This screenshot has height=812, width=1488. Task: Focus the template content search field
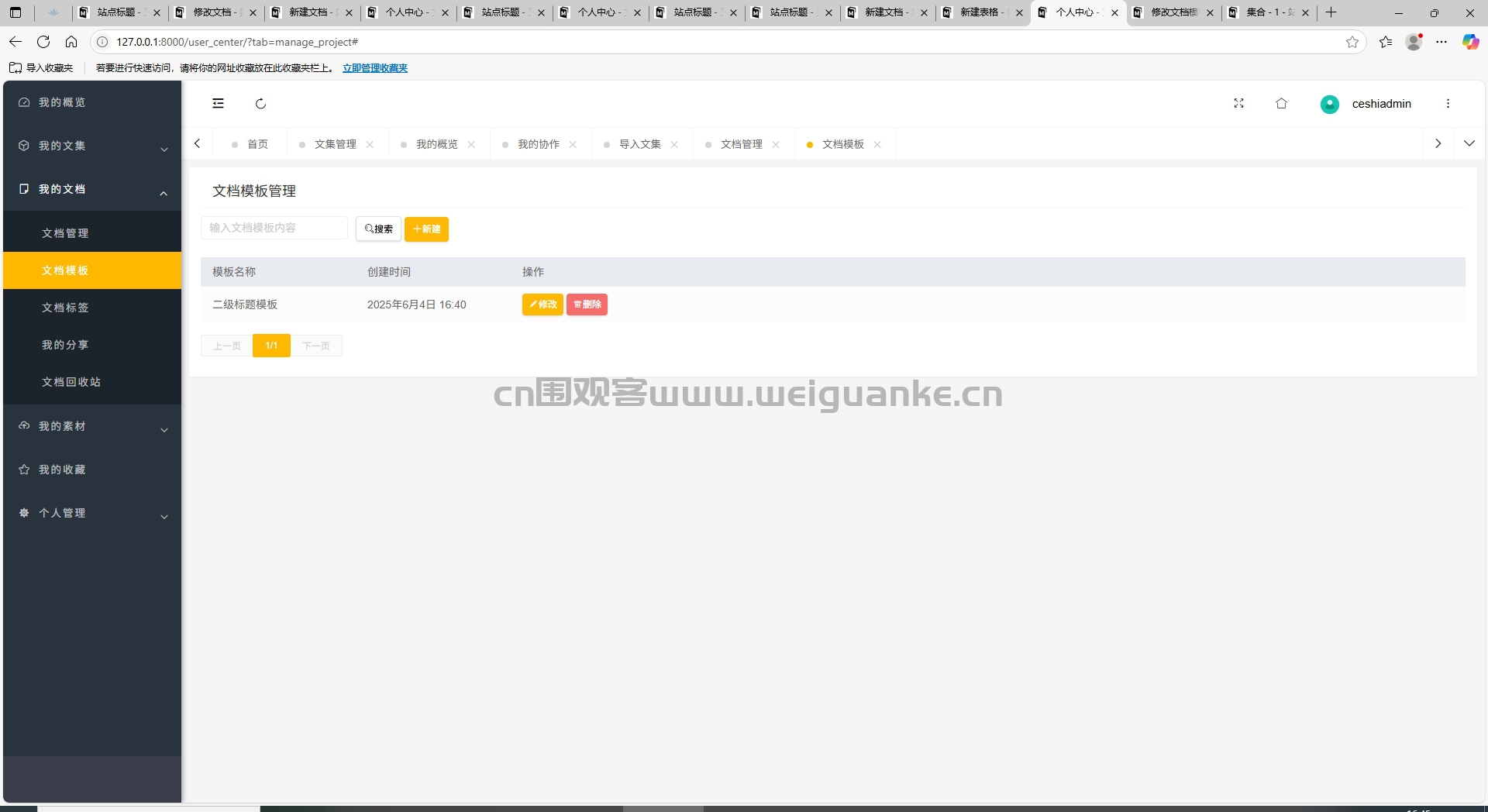click(274, 228)
